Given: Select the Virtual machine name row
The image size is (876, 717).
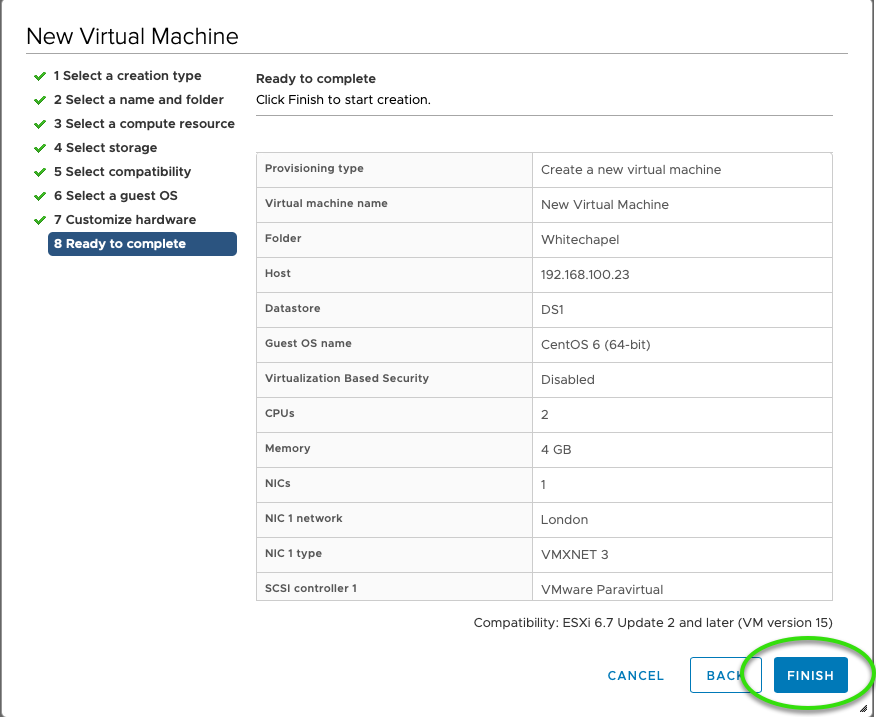Looking at the screenshot, I should coord(544,205).
